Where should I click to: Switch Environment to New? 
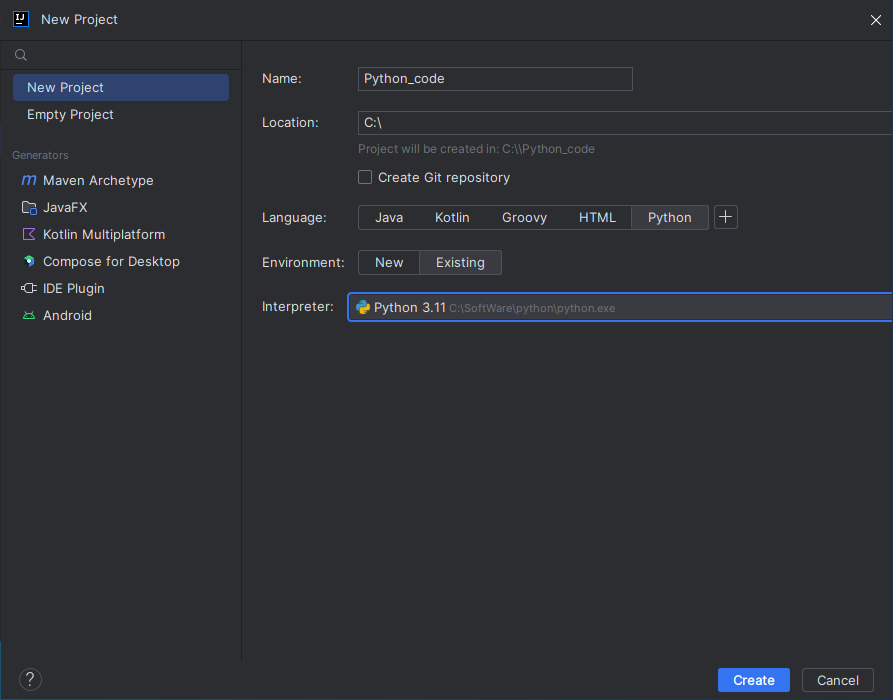[389, 262]
